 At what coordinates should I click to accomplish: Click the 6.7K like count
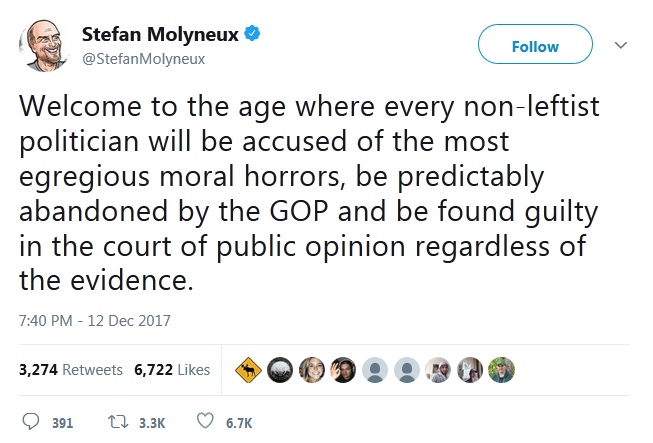[x=238, y=423]
